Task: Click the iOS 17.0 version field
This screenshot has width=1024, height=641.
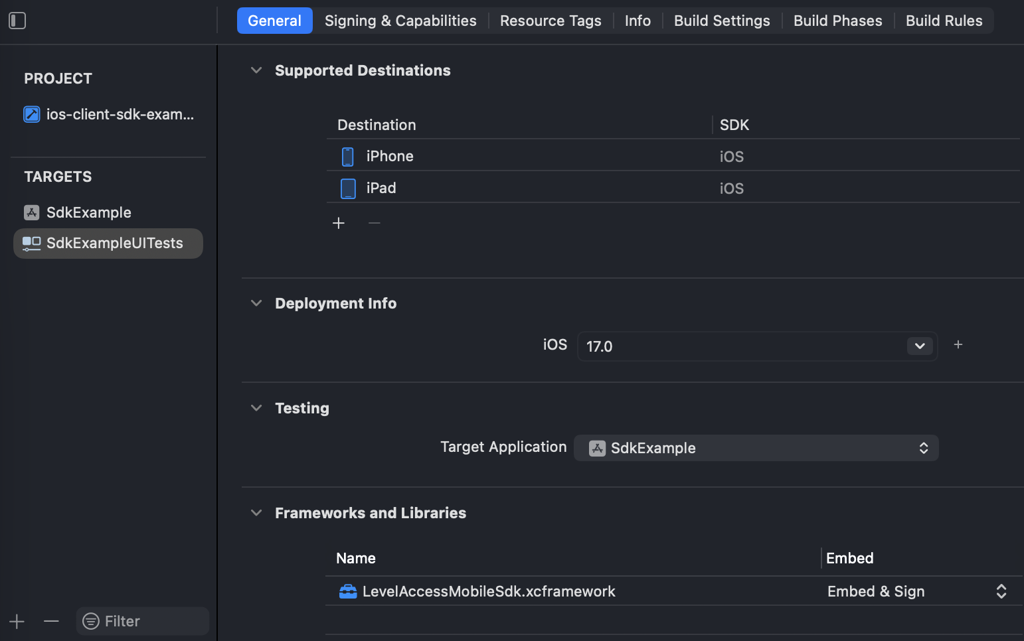Action: pyautogui.click(x=757, y=346)
